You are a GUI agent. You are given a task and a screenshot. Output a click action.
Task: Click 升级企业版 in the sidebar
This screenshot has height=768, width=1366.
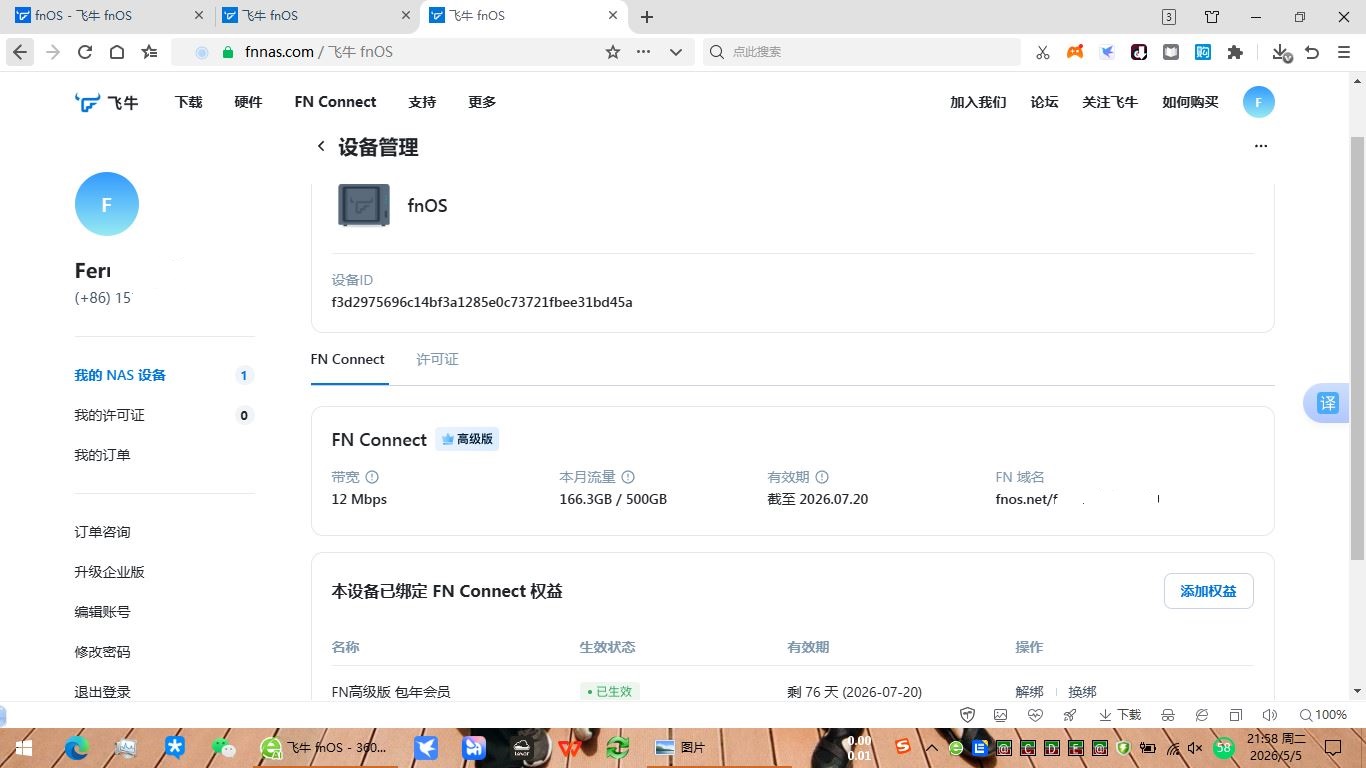[110, 572]
